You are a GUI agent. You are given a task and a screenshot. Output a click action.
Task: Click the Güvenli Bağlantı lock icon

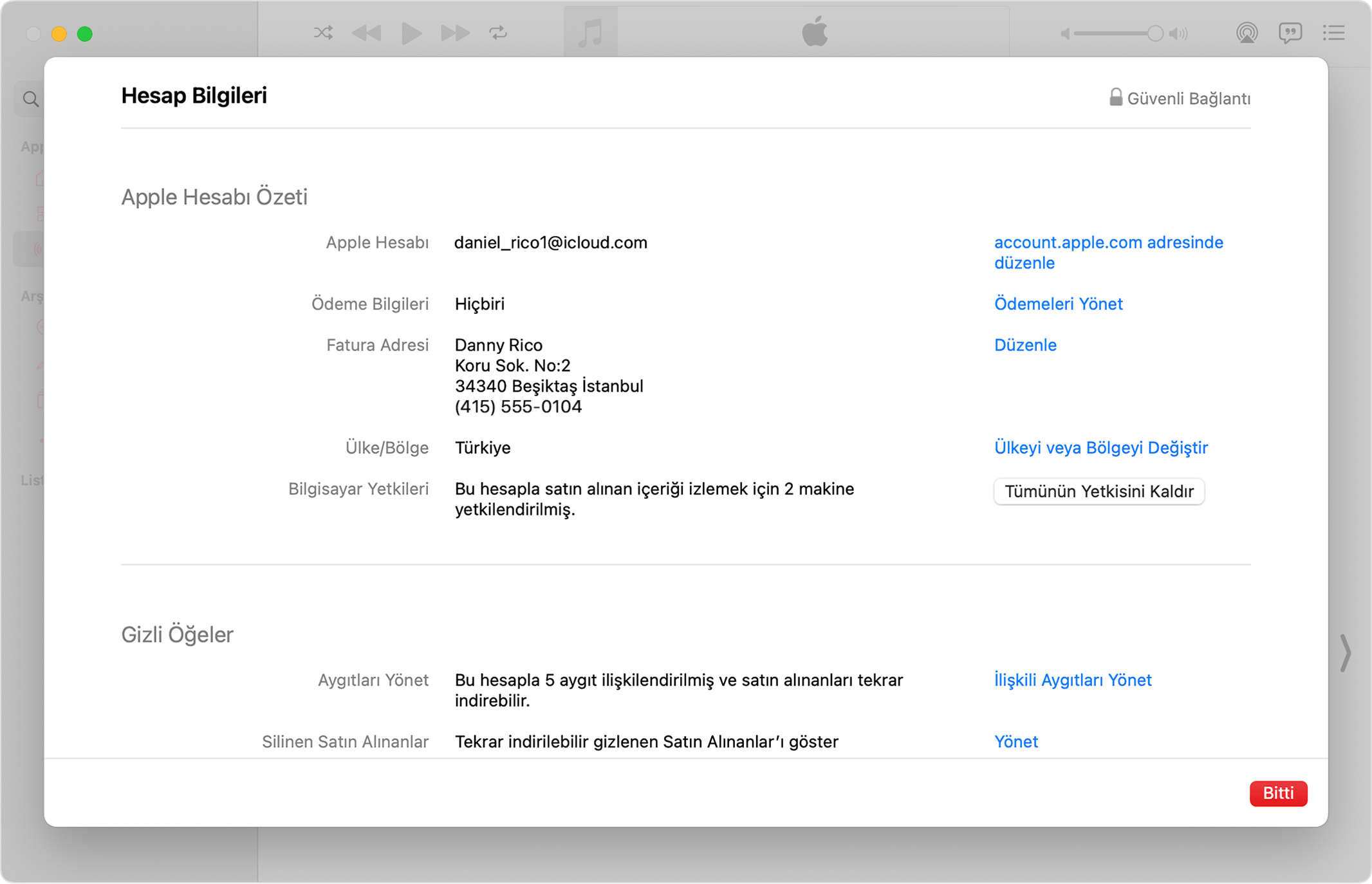tap(1116, 97)
